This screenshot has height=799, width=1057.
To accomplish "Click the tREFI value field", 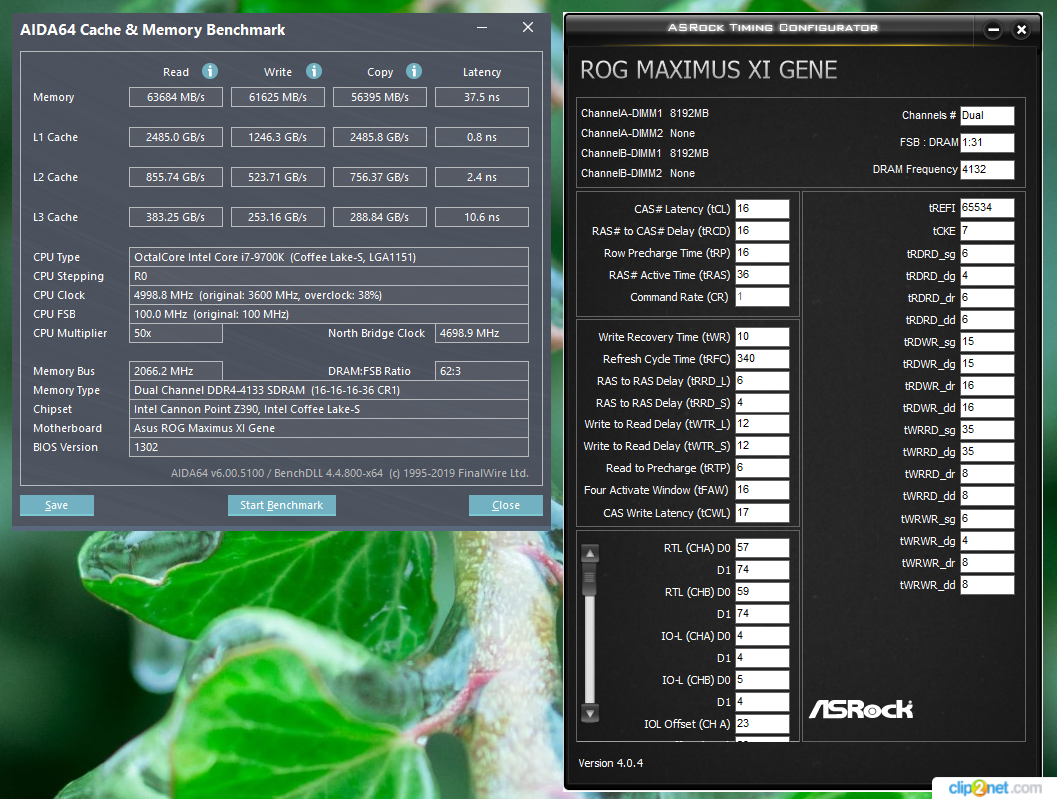I will [x=987, y=208].
